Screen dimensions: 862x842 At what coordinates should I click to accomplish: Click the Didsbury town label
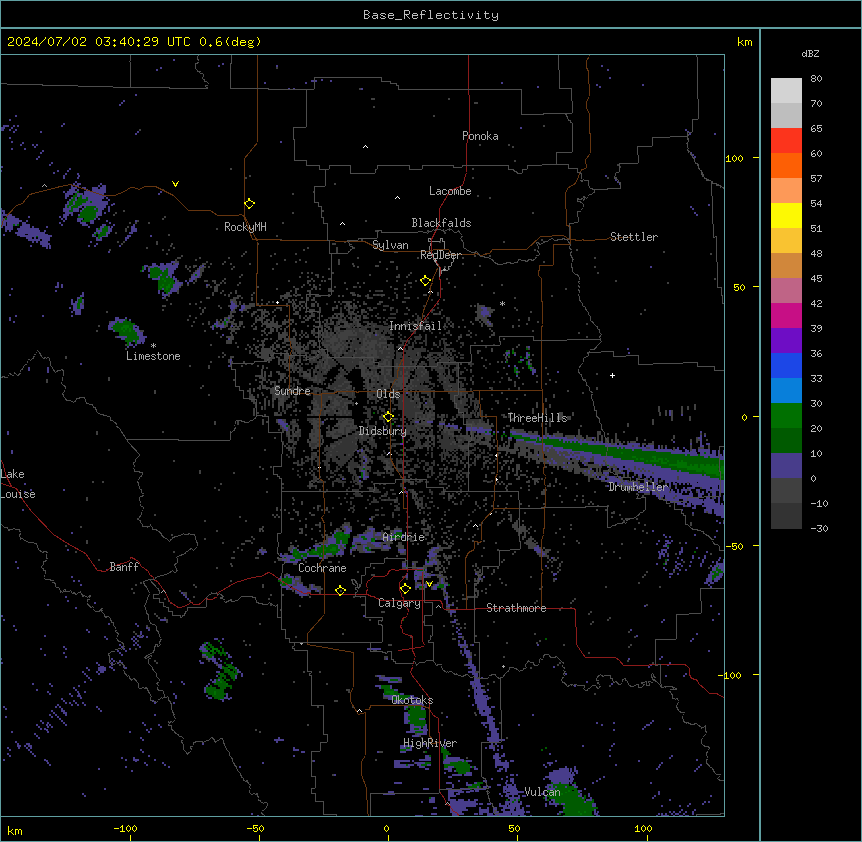(383, 431)
